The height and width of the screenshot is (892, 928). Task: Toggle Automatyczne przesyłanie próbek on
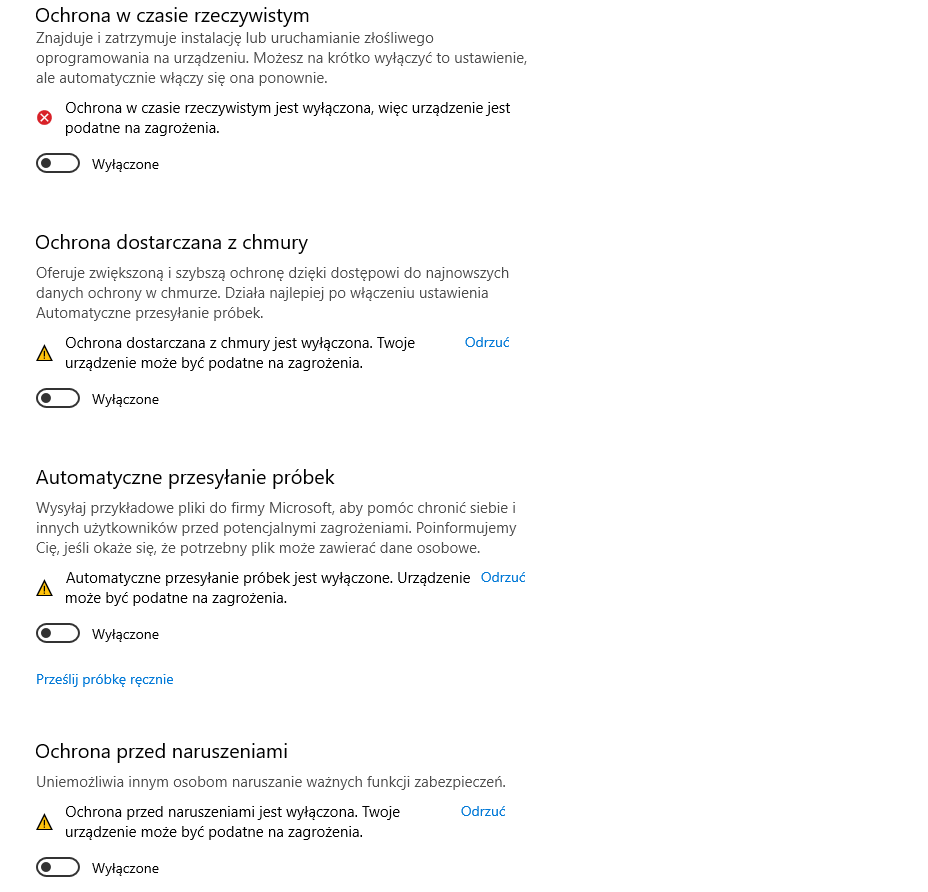point(58,634)
